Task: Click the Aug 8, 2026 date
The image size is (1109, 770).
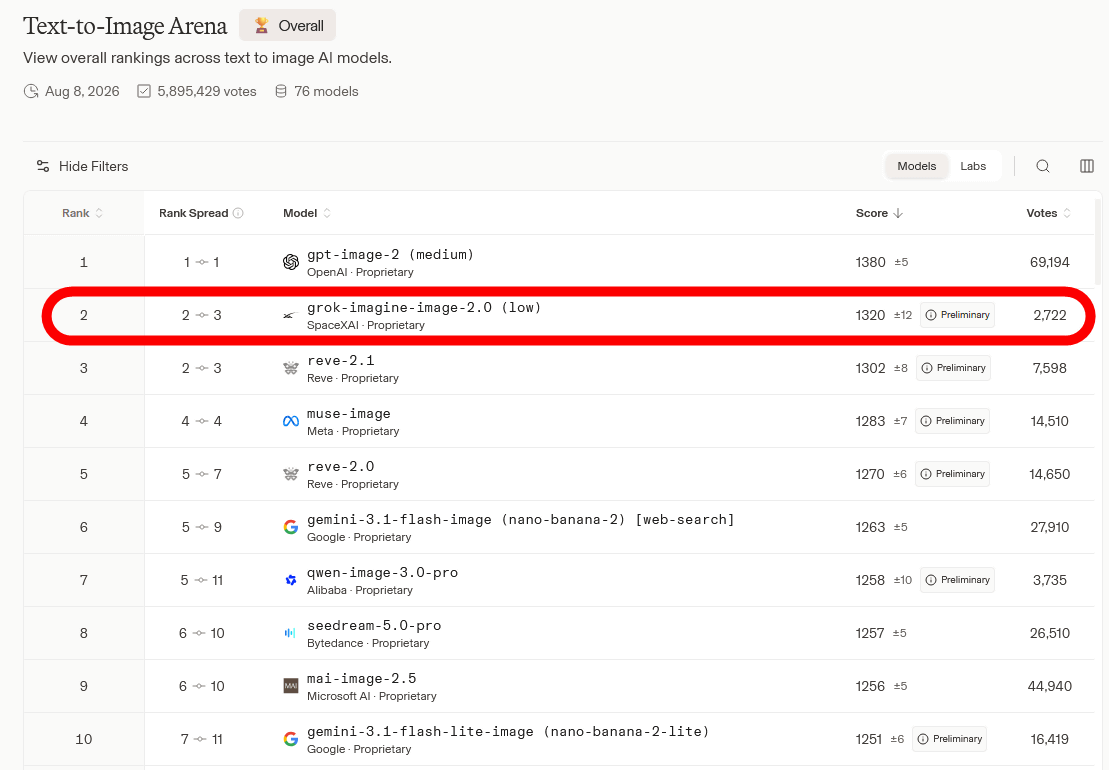Action: 82,91
